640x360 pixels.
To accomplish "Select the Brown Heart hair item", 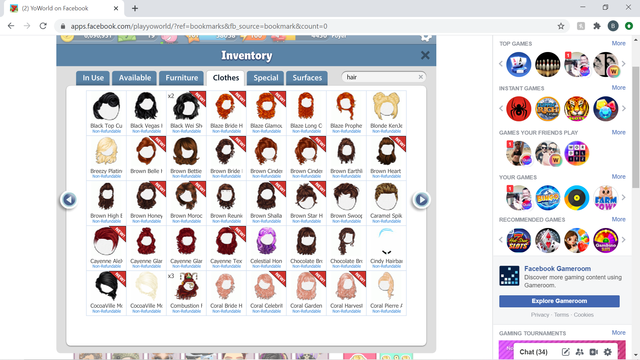I will (387, 158).
